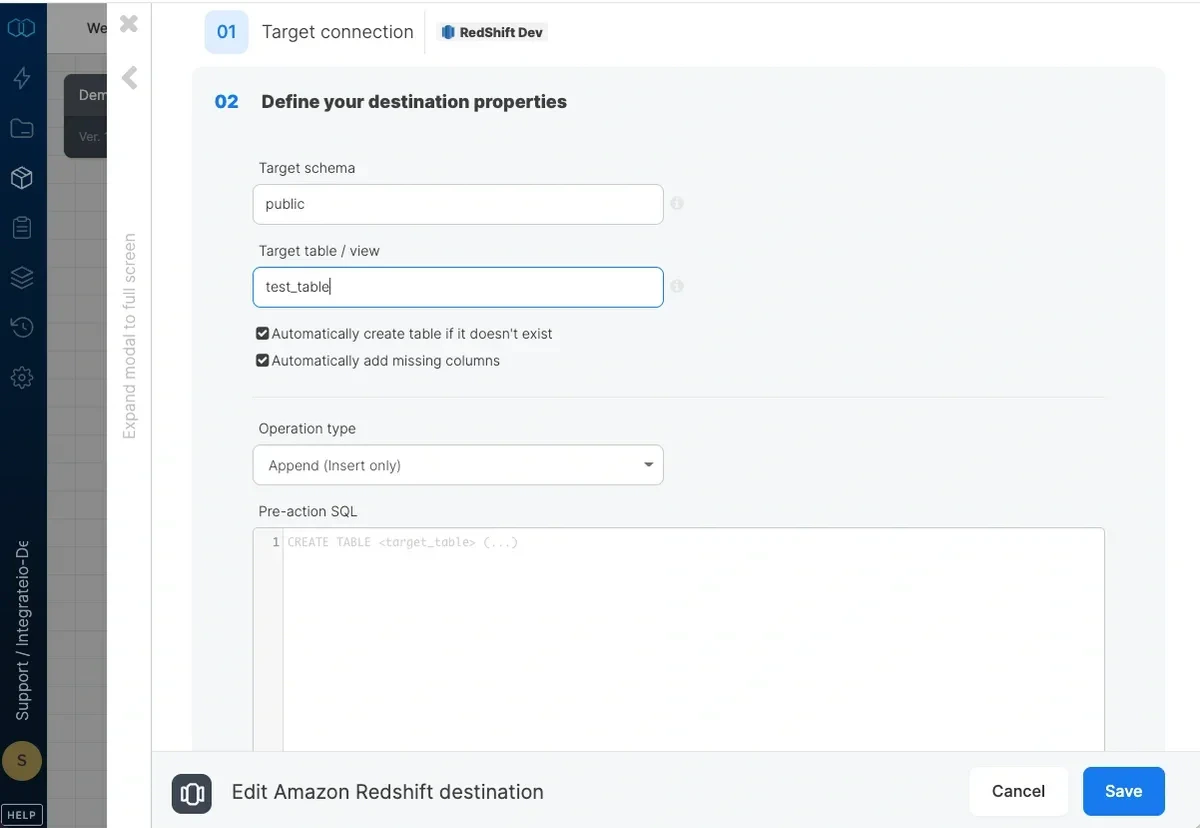Image resolution: width=1200 pixels, height=828 pixels.
Task: Open the settings gear in the sidebar
Action: click(22, 377)
